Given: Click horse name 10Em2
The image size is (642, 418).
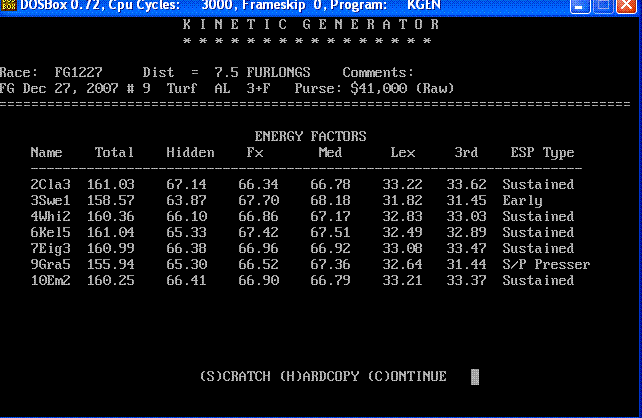Looking at the screenshot, I should tap(50, 280).
